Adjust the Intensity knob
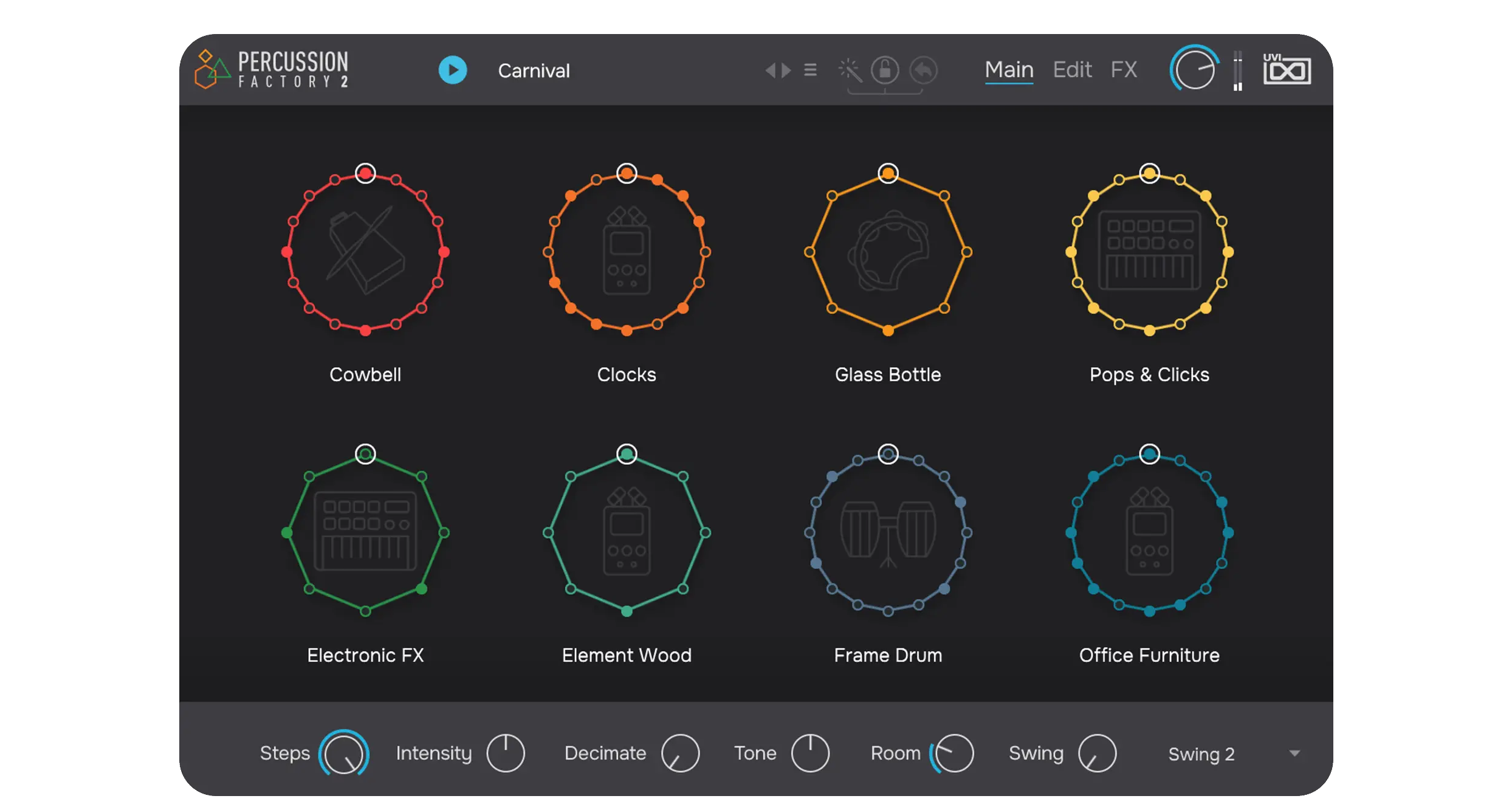The width and height of the screenshot is (1512, 807). (506, 753)
